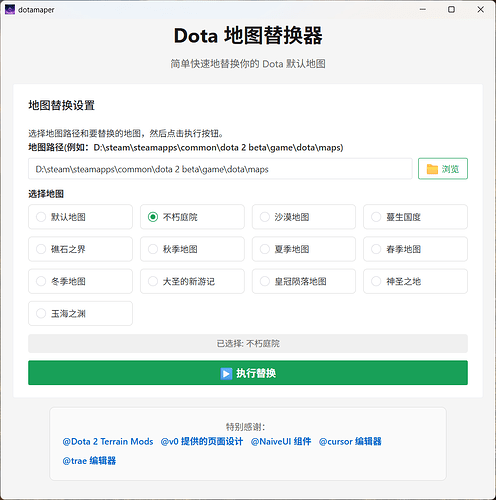Select the 皇冠陨落地图 radio option
The width and height of the screenshot is (496, 500).
point(304,281)
